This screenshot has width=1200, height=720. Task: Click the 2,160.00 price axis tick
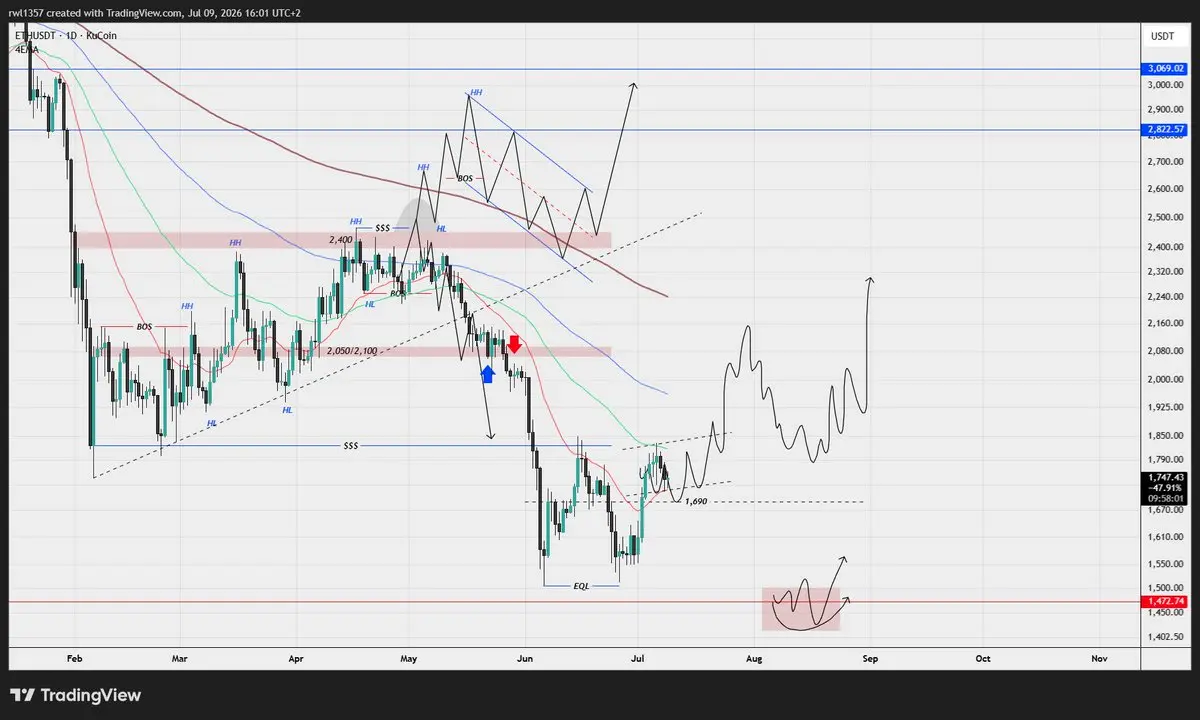pos(1166,324)
